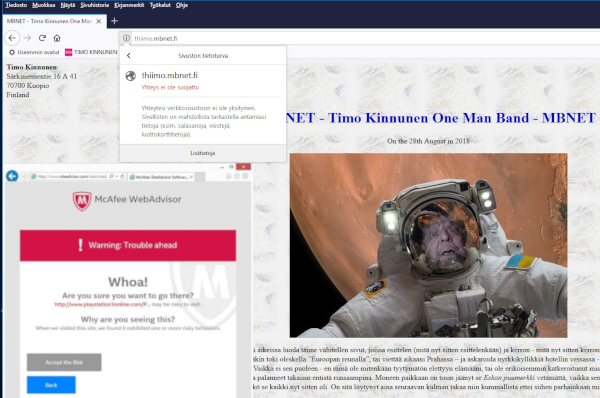
Task: Open the Useimmin avatut bookmarks folder
Action: [34, 52]
